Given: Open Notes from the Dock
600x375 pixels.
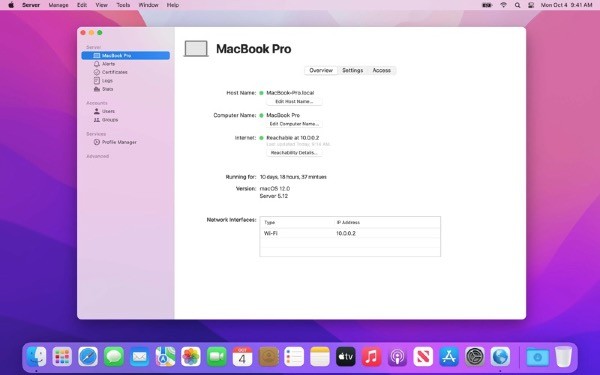Looking at the screenshot, I should coord(320,357).
